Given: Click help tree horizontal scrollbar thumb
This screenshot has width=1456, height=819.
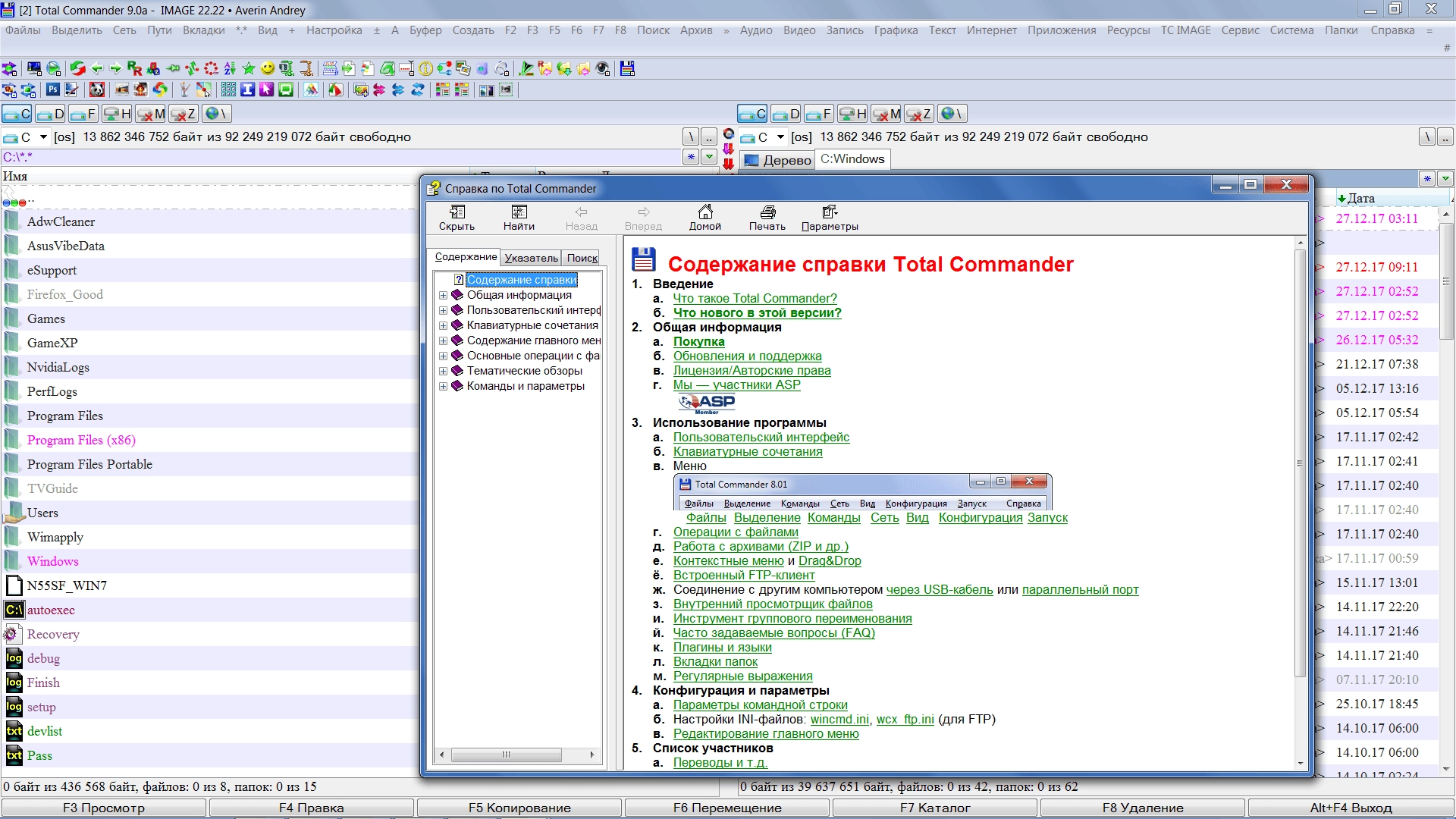Looking at the screenshot, I should (506, 755).
